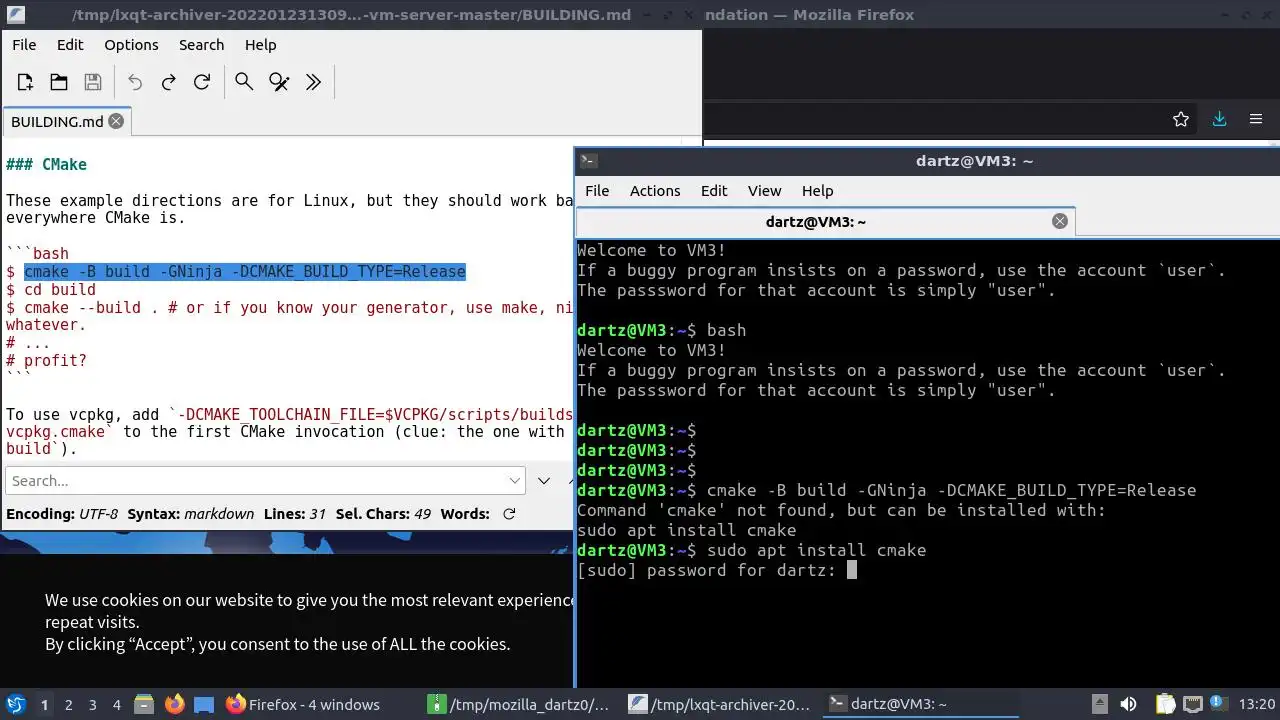The width and height of the screenshot is (1280, 720).
Task: Open the editor File menu
Action: (x=24, y=45)
